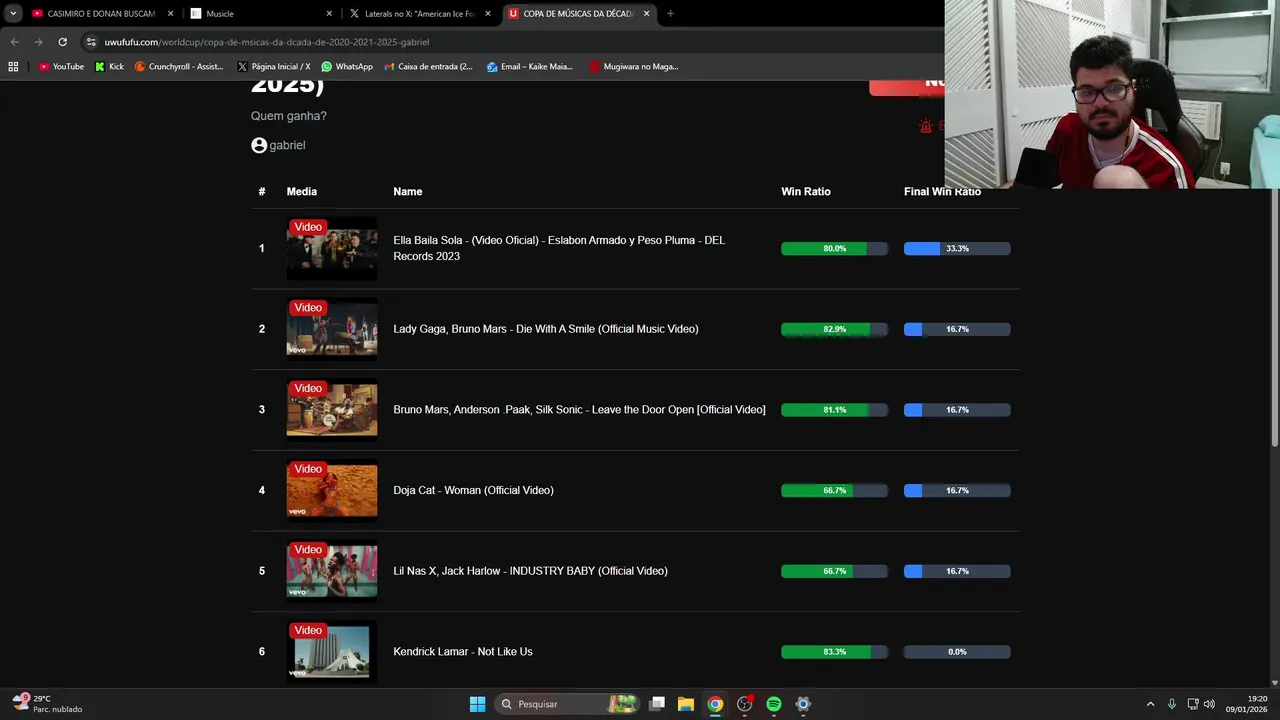Open the gabriel author link
The height and width of the screenshot is (720, 1280).
287,145
